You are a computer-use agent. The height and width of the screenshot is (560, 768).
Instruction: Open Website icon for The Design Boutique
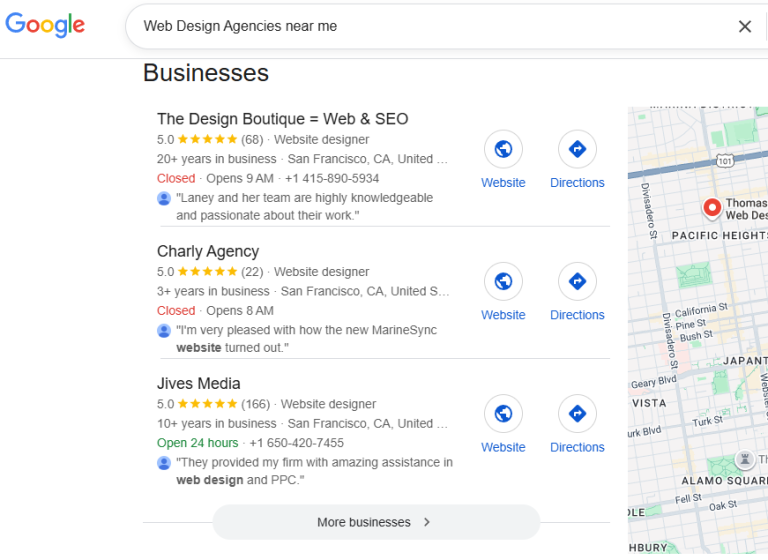(x=503, y=149)
